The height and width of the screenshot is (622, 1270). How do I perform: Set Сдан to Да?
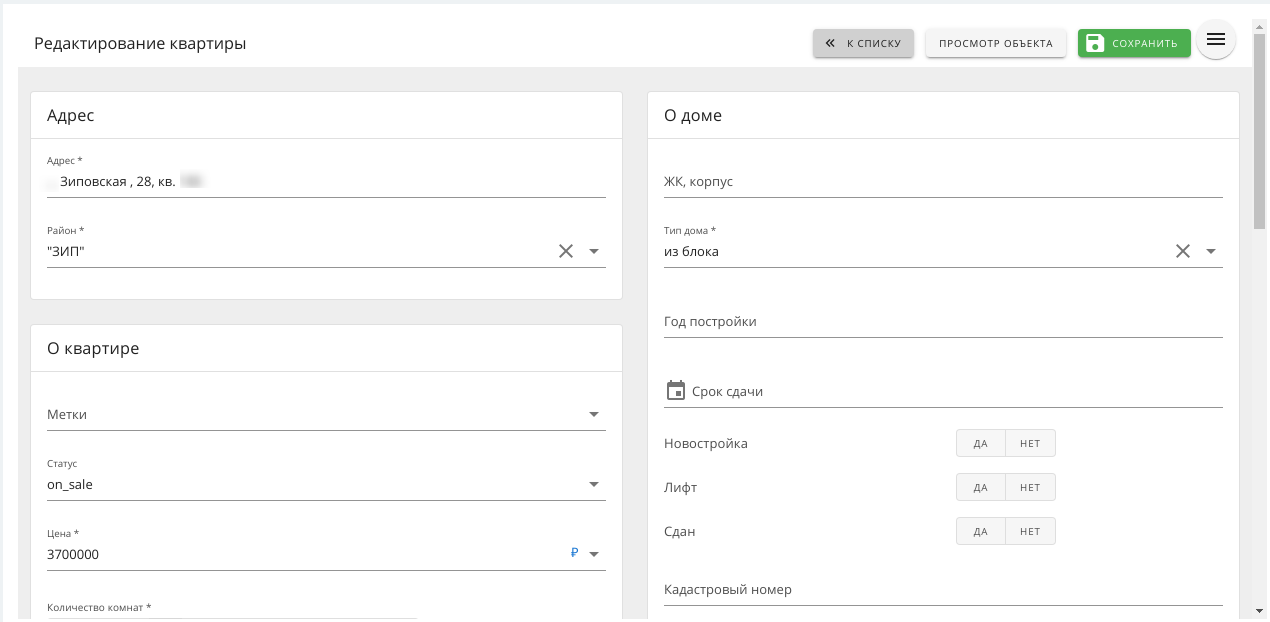(980, 531)
